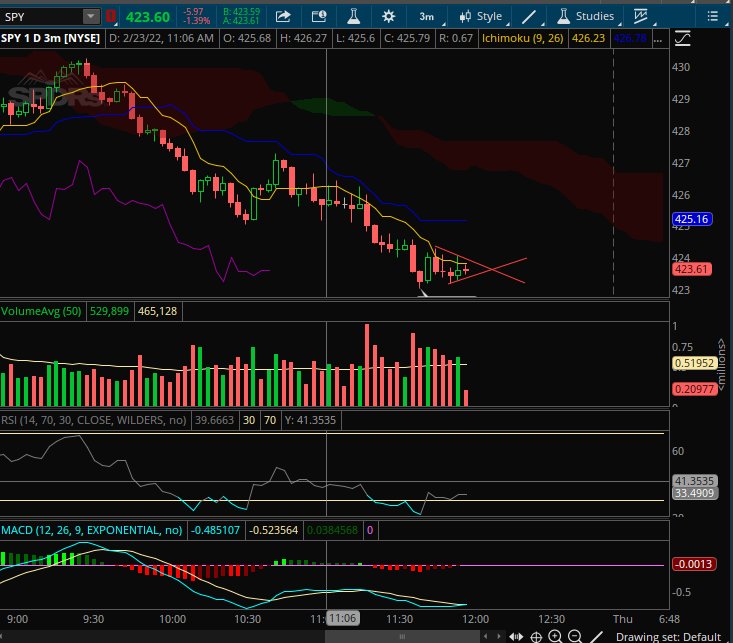This screenshot has width=733, height=643.
Task: Click the D: 2/23/22, 11:06 AM date field
Action: (x=161, y=38)
